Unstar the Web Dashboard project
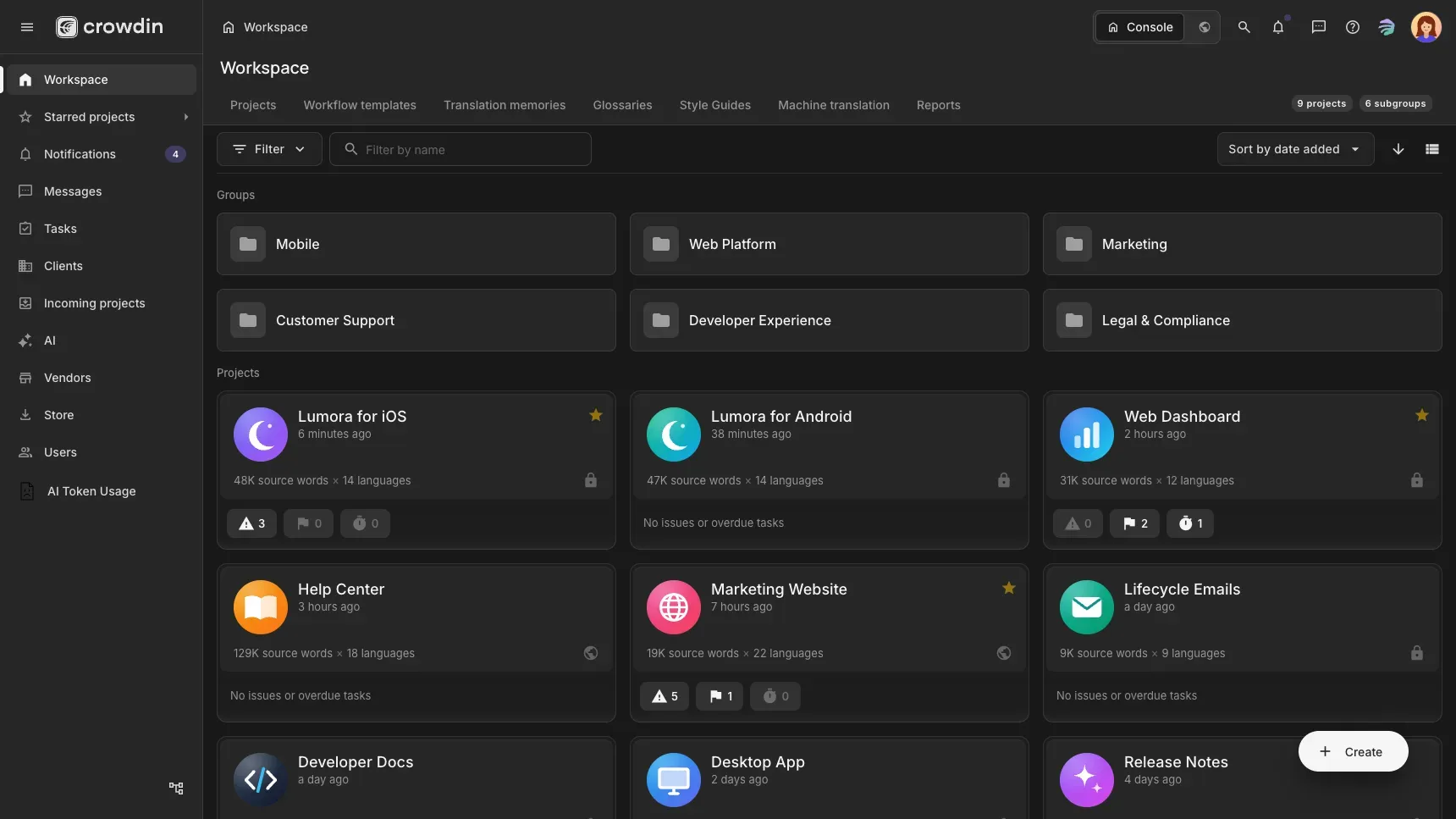This screenshot has width=1456, height=819. click(x=1422, y=415)
